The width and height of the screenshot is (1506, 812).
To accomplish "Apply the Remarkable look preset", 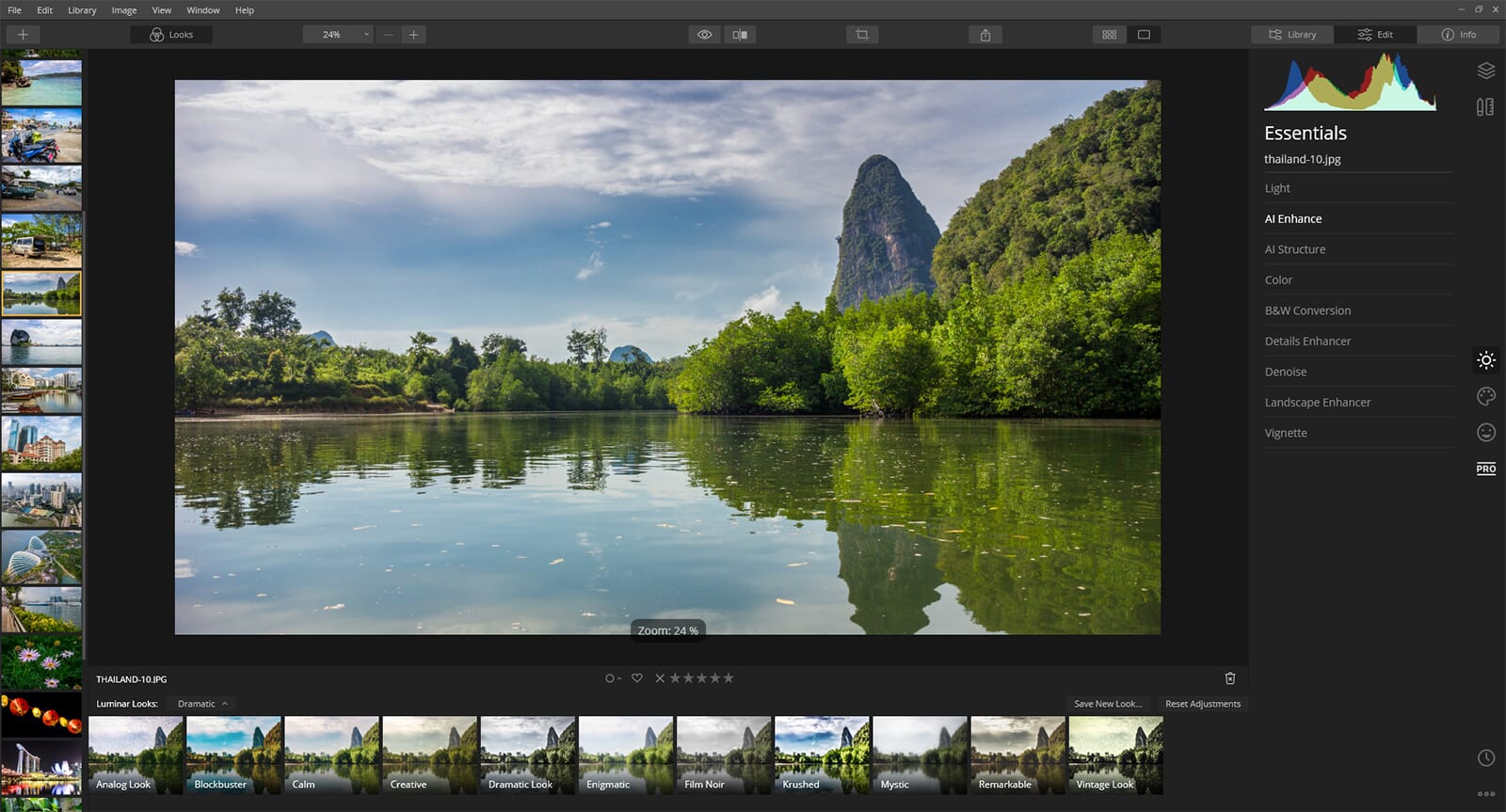I will (x=1018, y=756).
